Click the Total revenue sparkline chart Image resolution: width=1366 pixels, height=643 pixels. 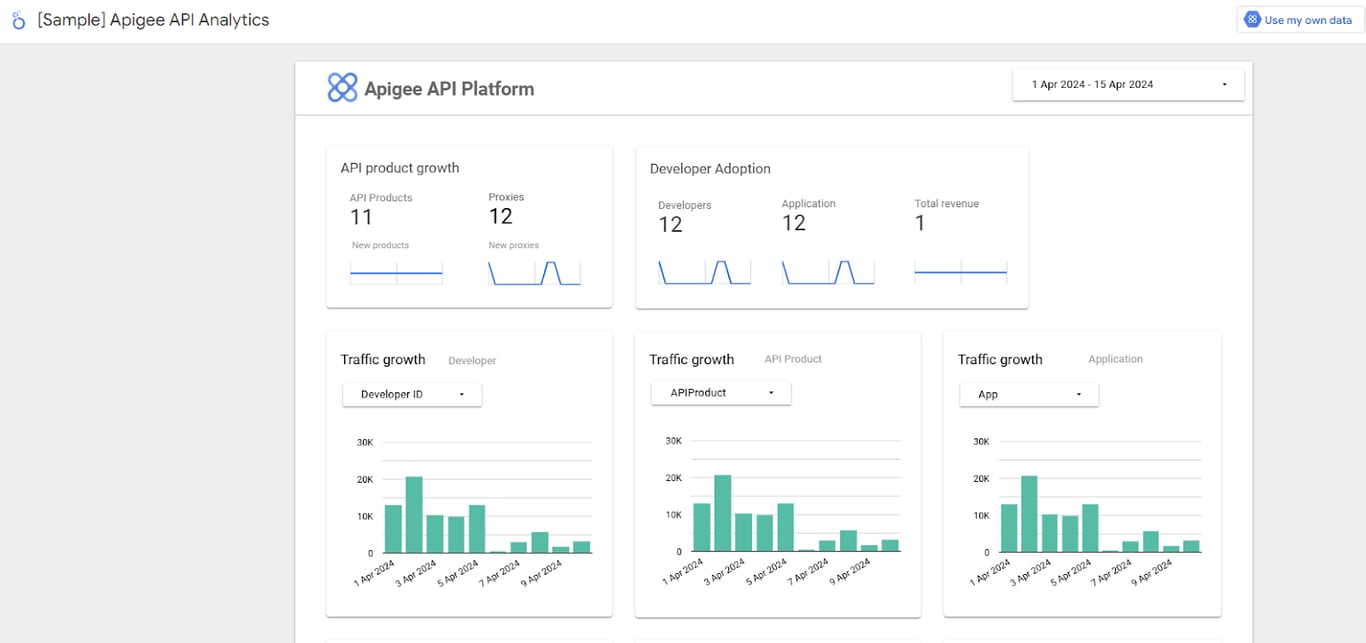pyautogui.click(x=961, y=272)
